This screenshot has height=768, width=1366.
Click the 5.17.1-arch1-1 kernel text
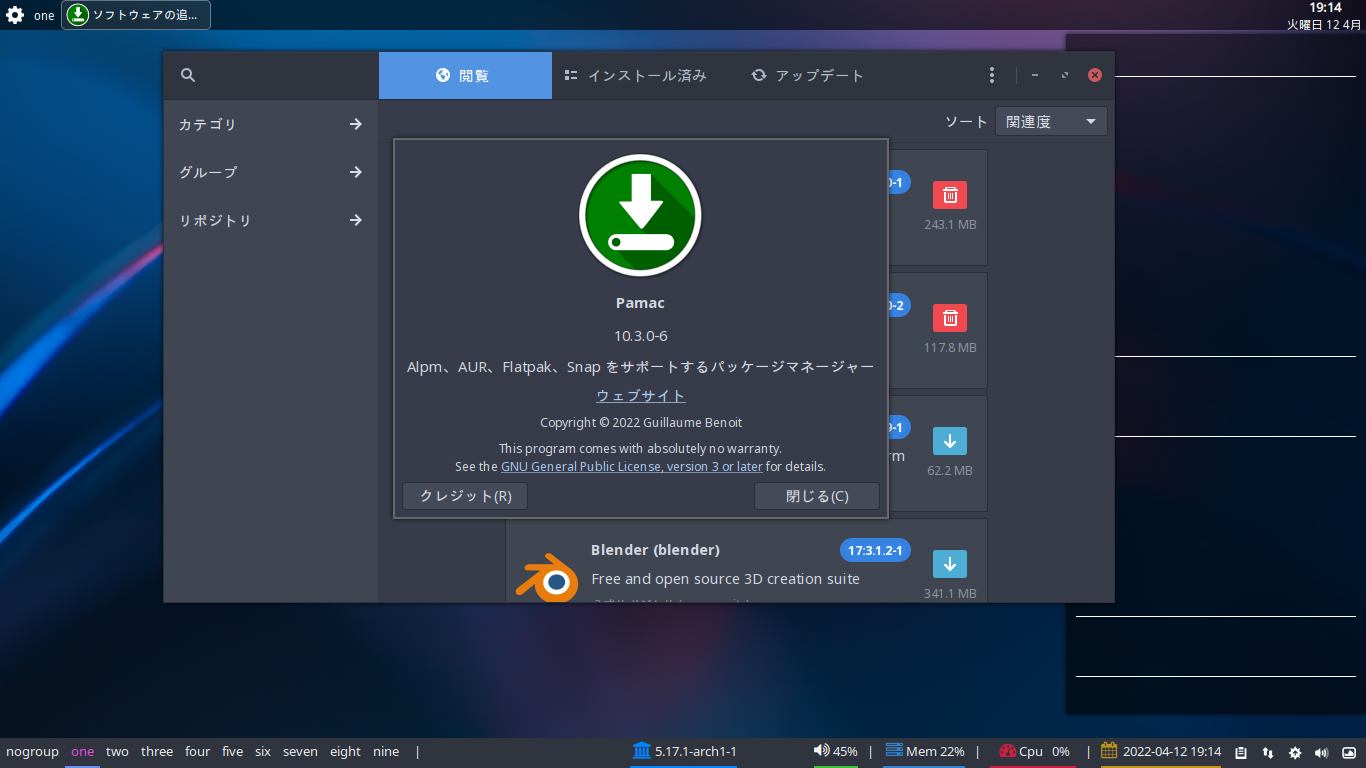click(696, 752)
